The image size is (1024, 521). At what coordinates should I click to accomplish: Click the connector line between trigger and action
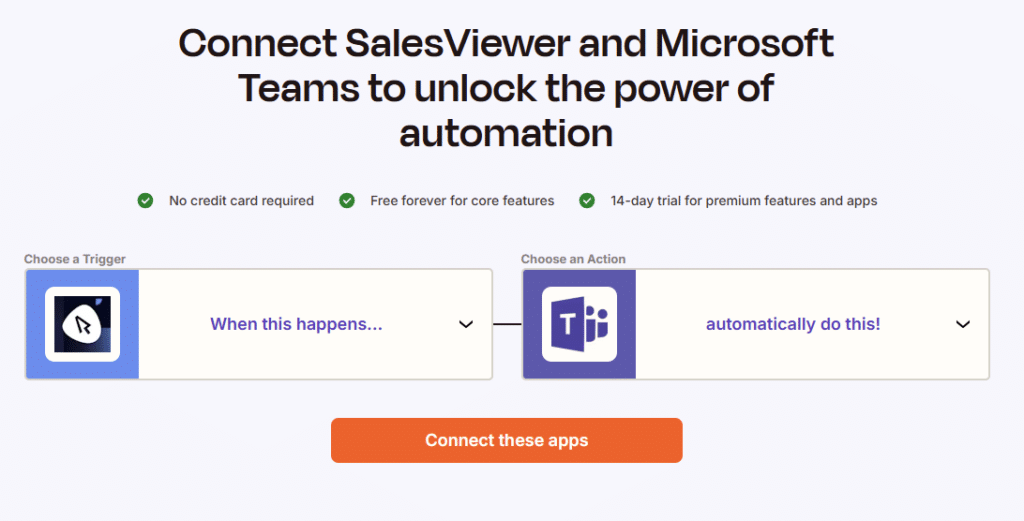coord(507,324)
